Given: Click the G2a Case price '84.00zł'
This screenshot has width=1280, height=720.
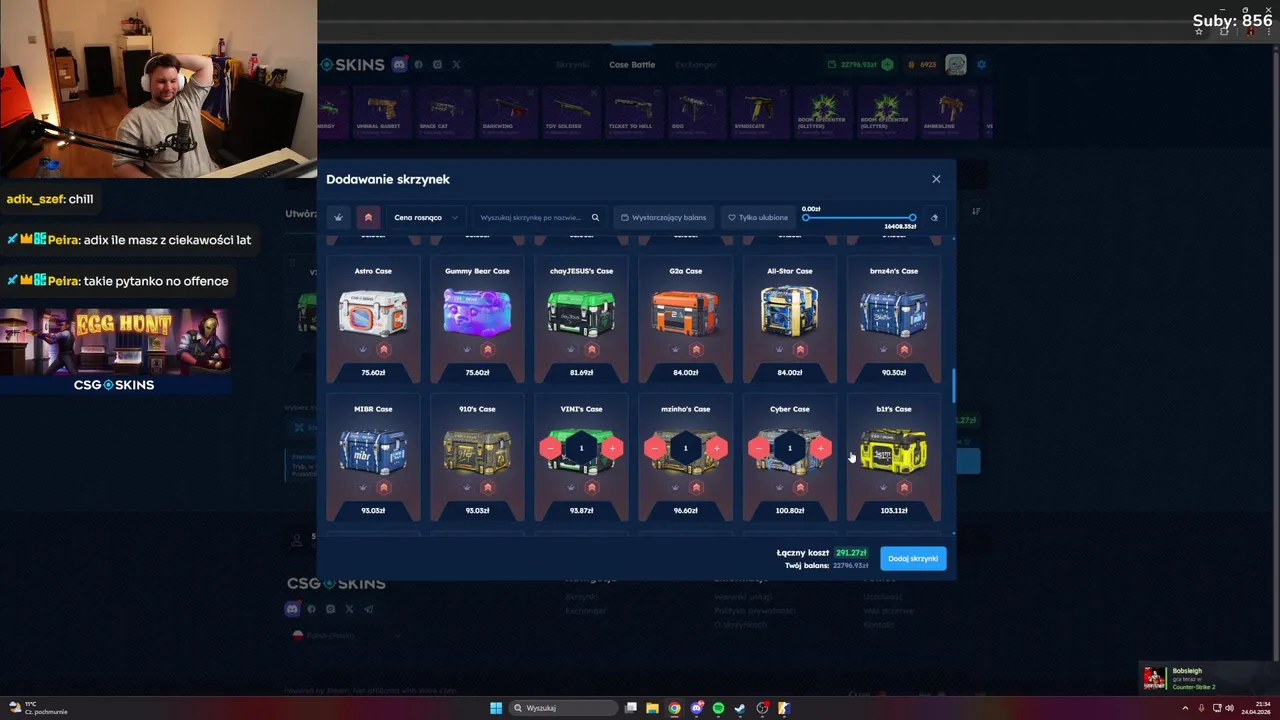Looking at the screenshot, I should [x=685, y=373].
